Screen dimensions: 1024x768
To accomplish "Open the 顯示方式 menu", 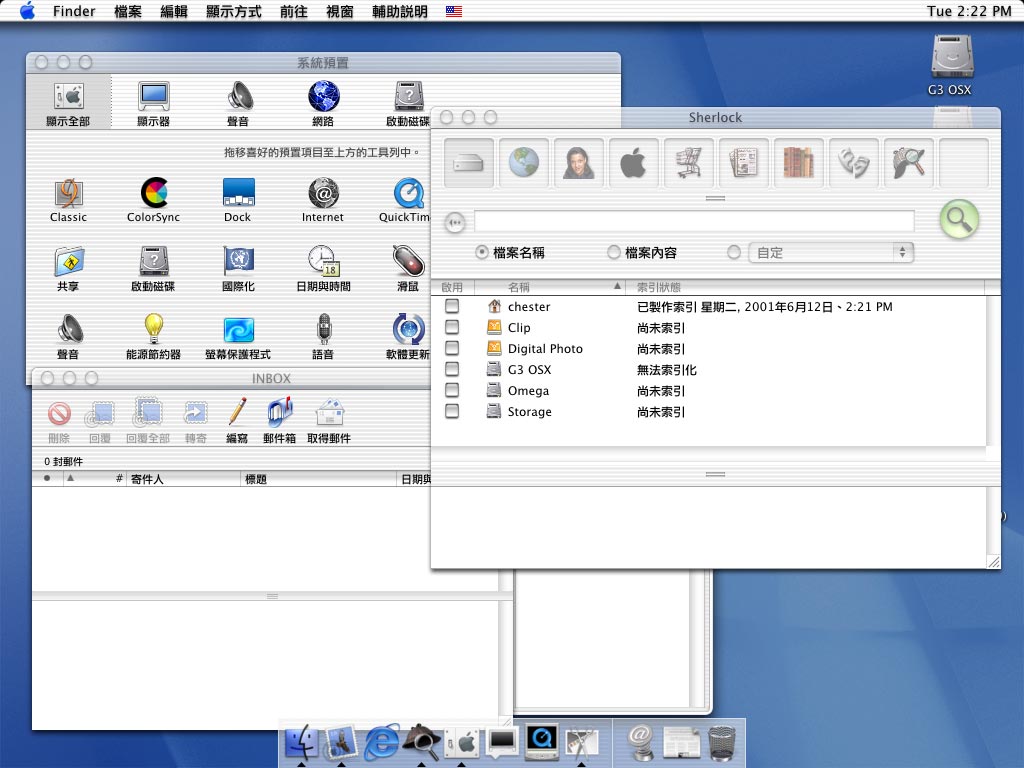I will point(234,12).
